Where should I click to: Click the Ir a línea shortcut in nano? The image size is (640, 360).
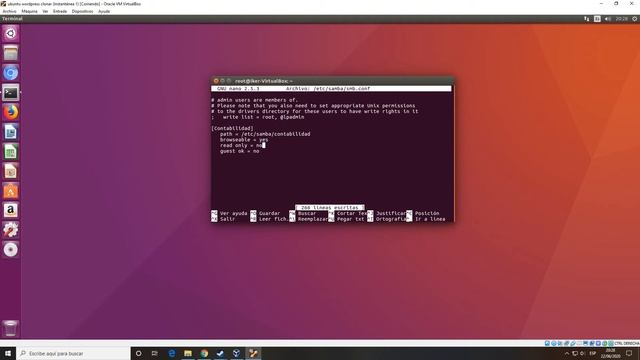(426, 219)
